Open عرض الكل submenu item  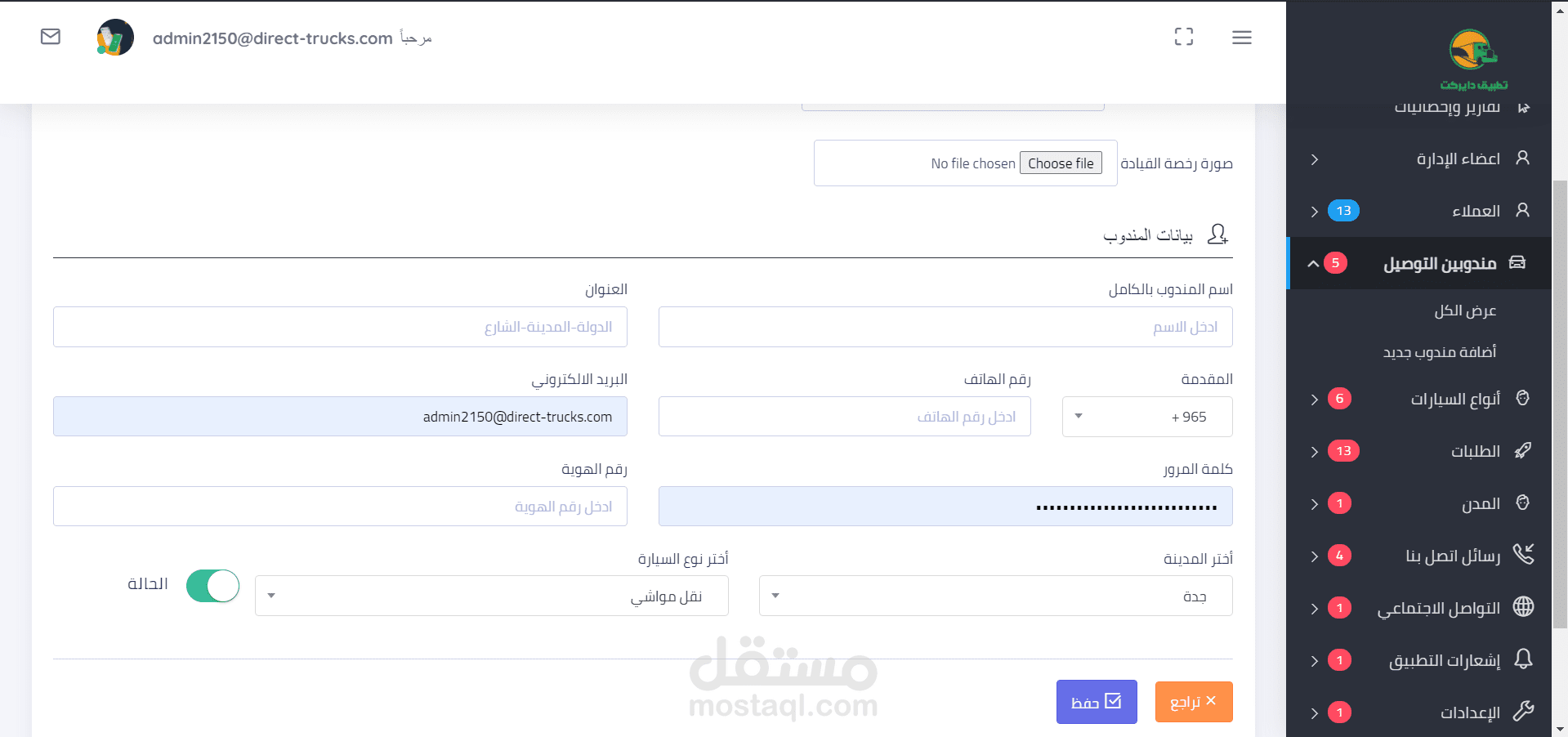coord(1464,310)
